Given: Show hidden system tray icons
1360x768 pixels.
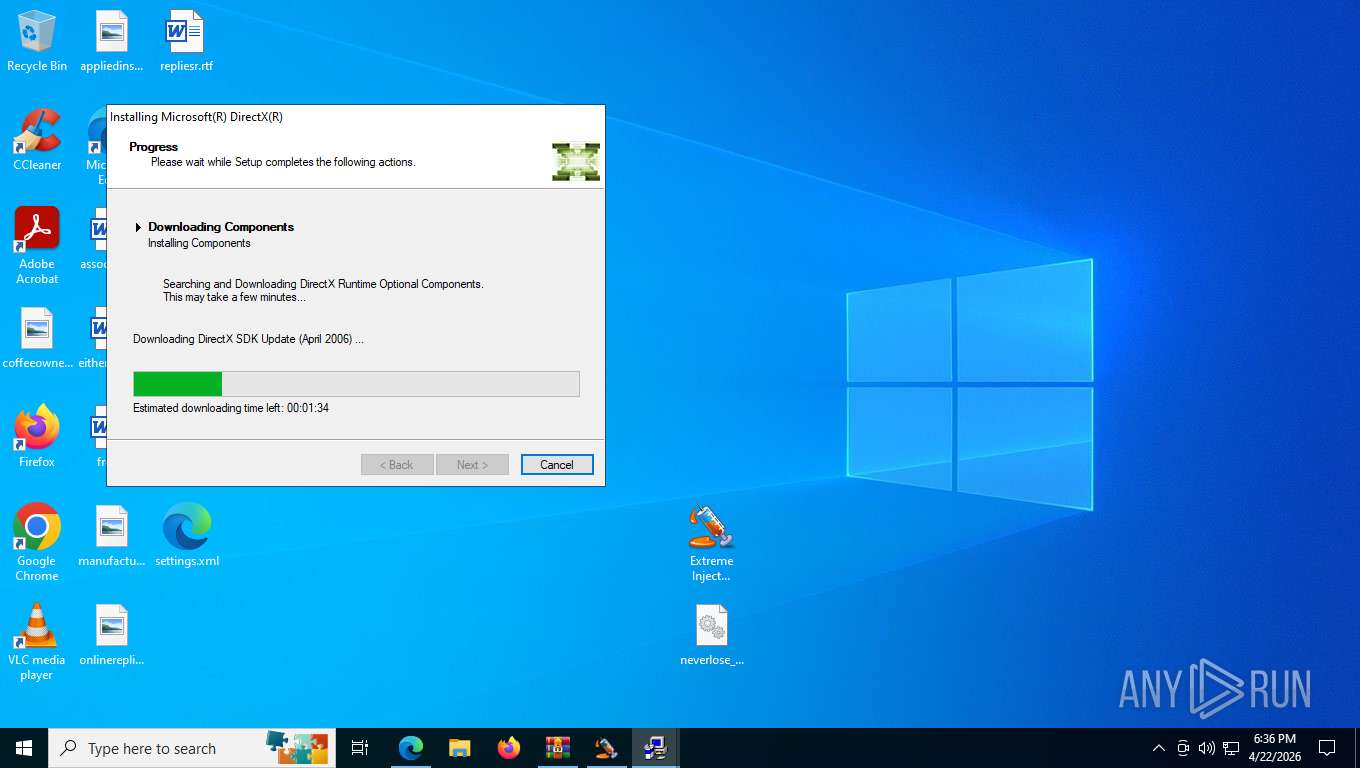Looking at the screenshot, I should click(1159, 748).
